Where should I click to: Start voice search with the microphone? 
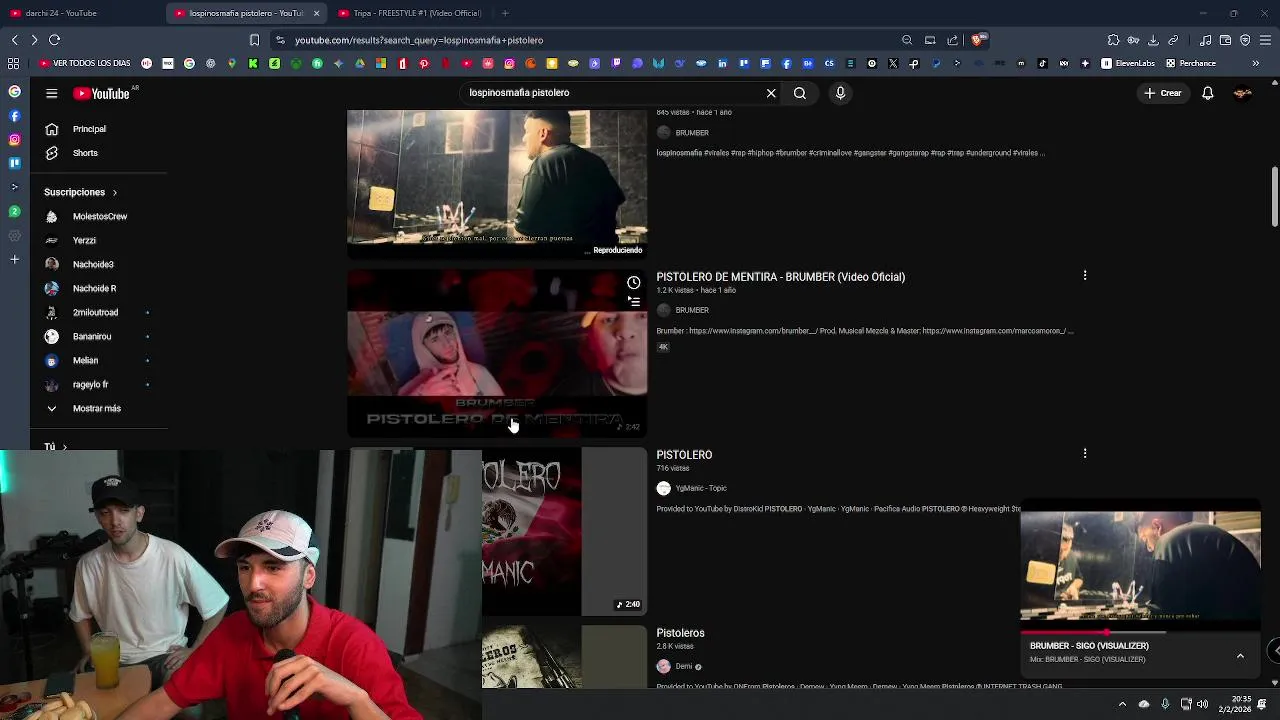840,93
